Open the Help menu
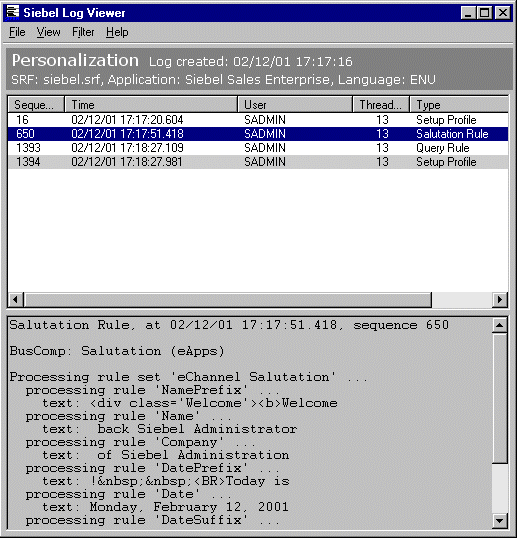 click(x=117, y=32)
